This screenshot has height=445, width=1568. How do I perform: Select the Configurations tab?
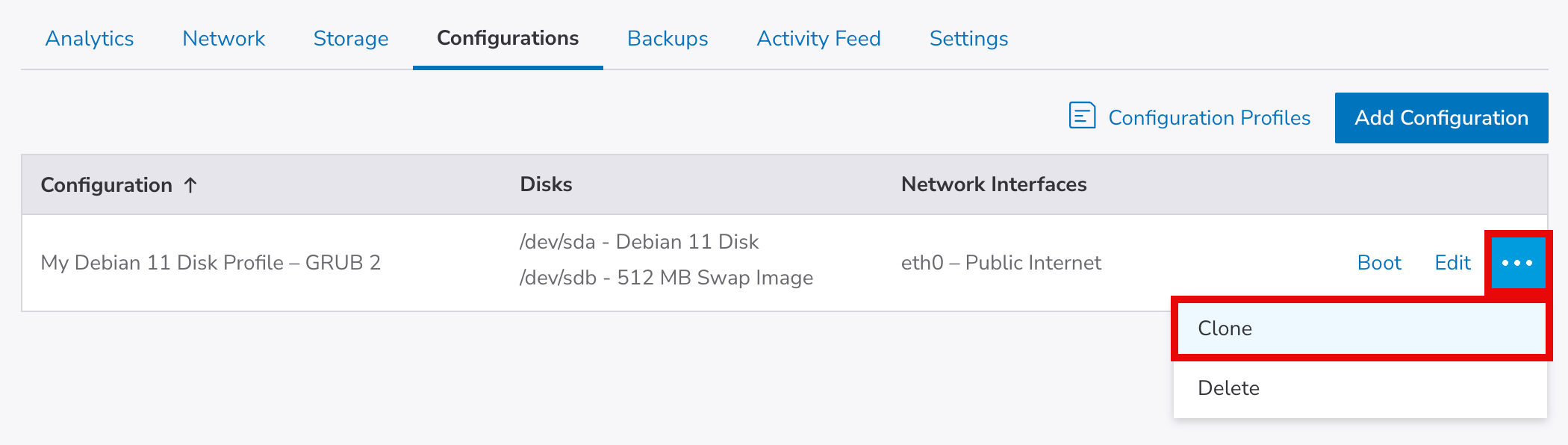pos(508,39)
